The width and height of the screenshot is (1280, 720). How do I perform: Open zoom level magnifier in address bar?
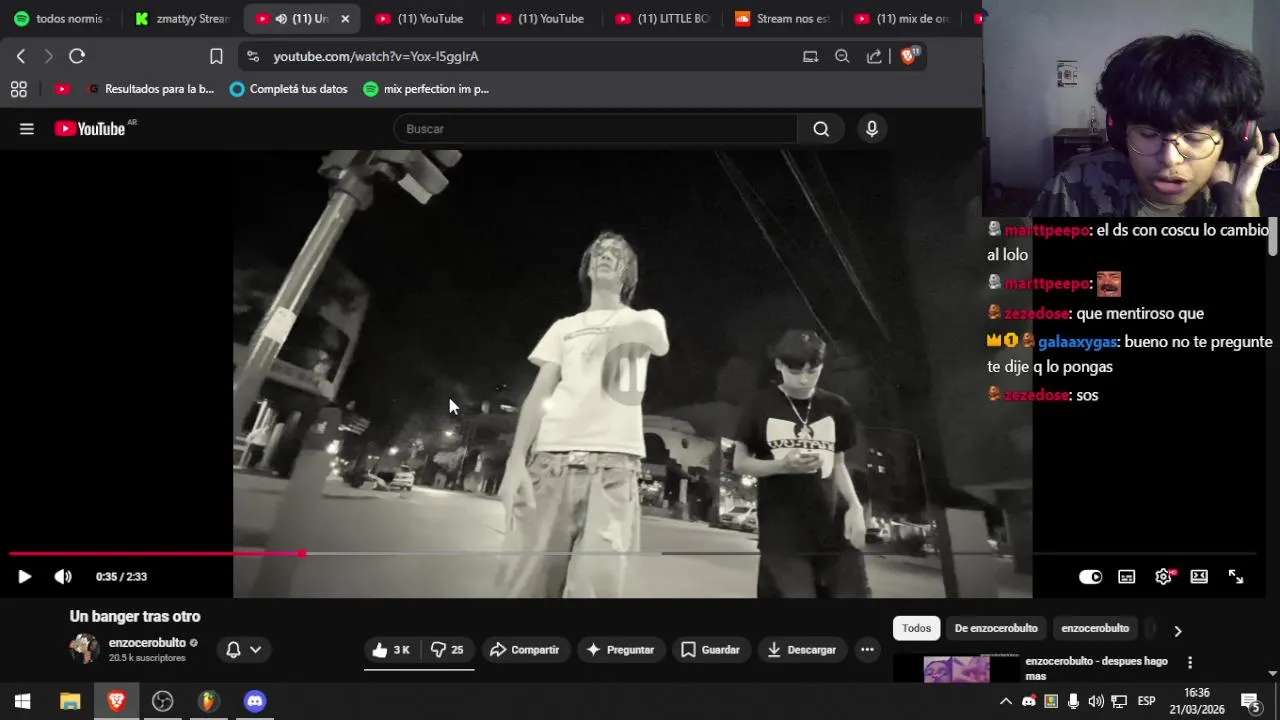tap(842, 57)
